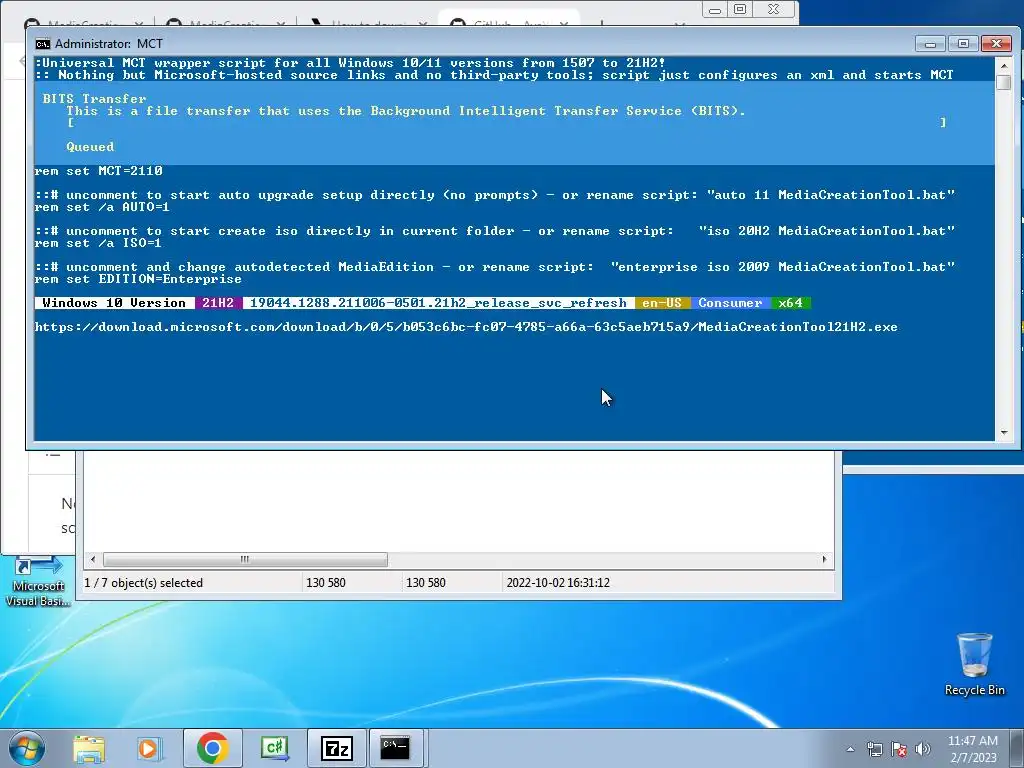Click the '2022-10-02 16:31:12' status bar date
The width and height of the screenshot is (1024, 768).
coord(558,583)
